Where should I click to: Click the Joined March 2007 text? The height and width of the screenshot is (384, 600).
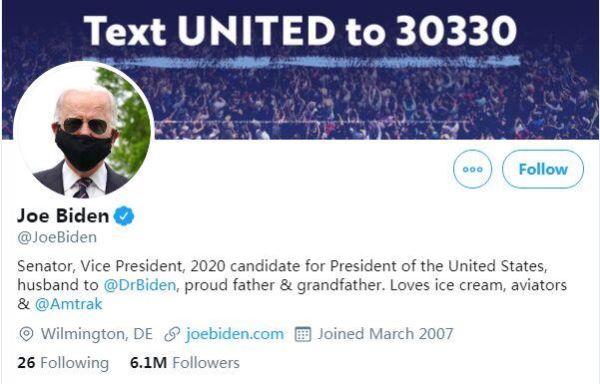(385, 334)
